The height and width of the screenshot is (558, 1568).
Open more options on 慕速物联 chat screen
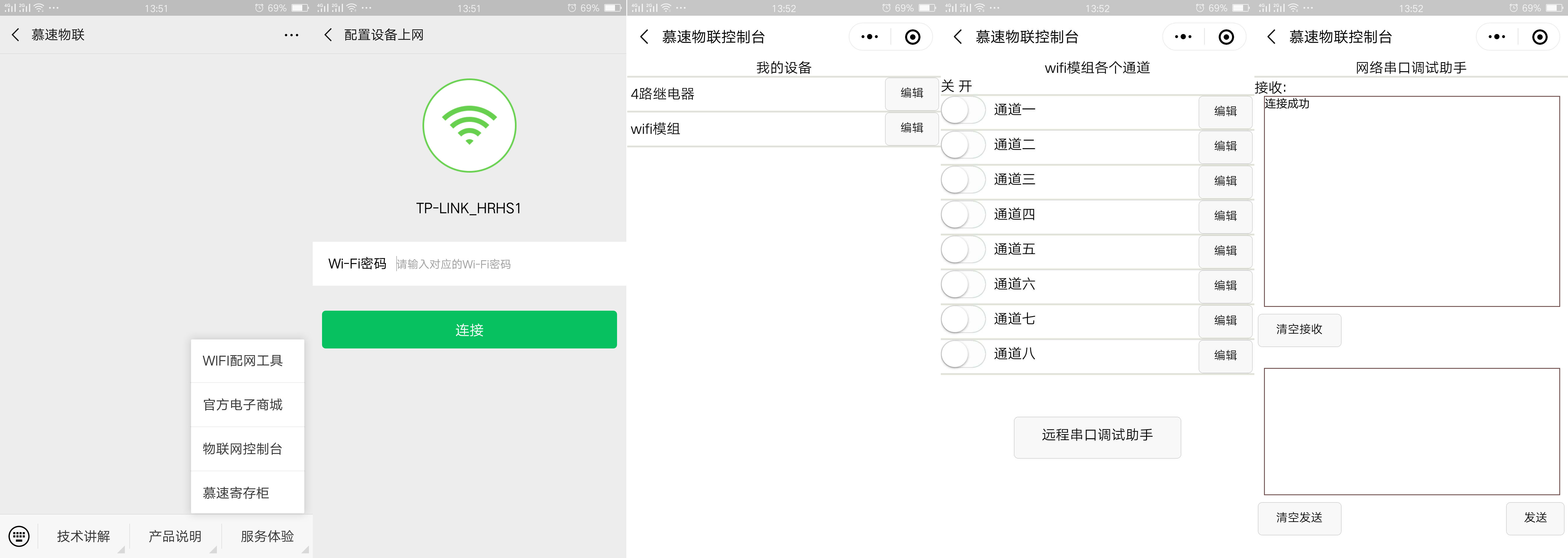pyautogui.click(x=292, y=35)
